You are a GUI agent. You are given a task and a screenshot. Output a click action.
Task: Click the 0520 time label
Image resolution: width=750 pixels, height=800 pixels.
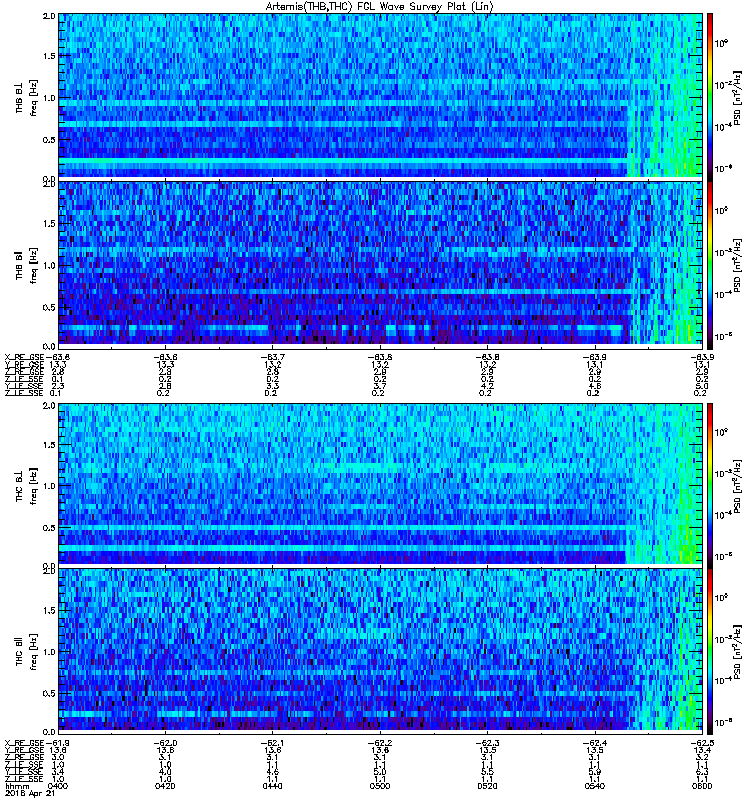click(x=487, y=786)
